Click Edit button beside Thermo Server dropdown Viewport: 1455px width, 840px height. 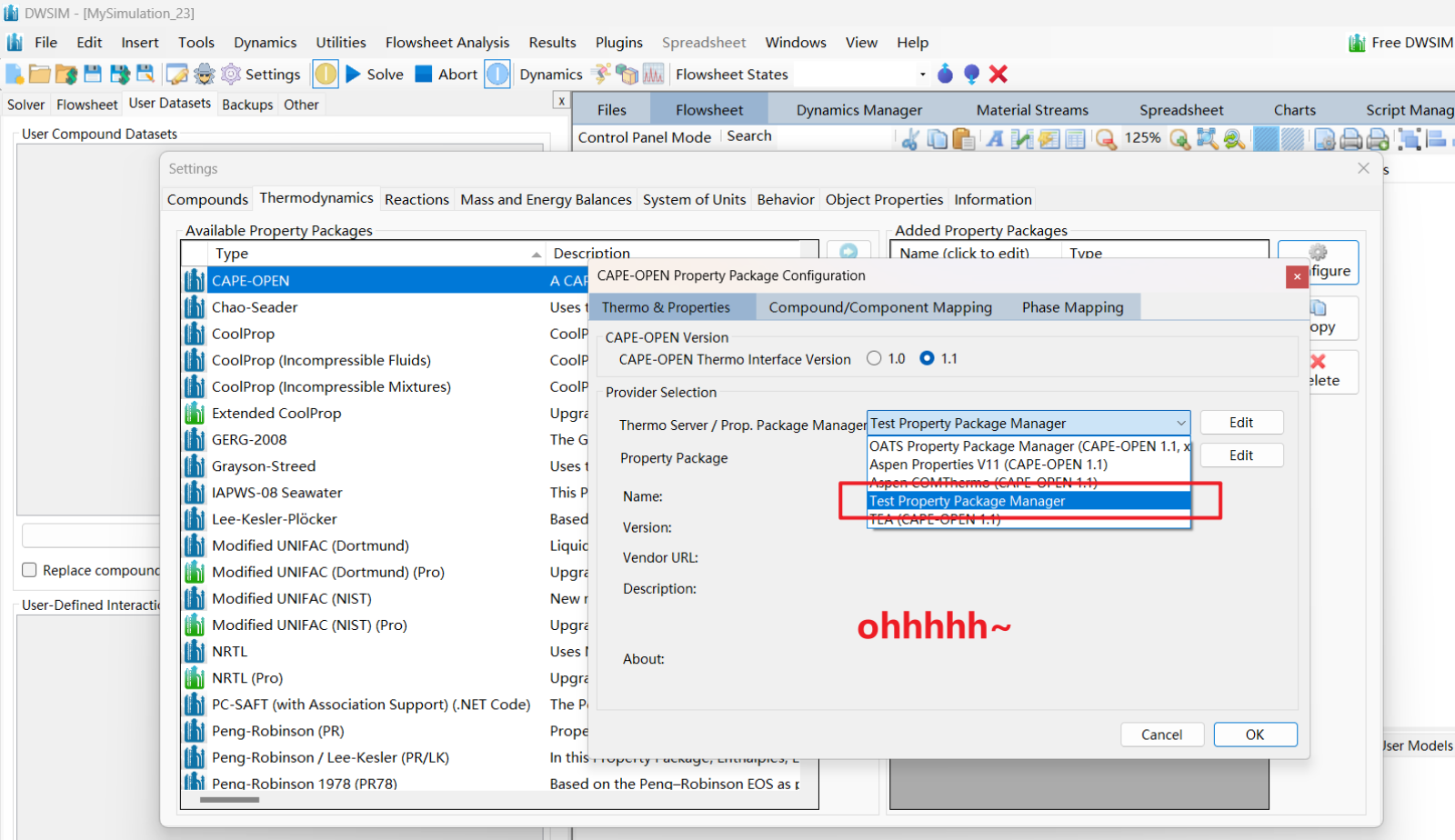click(x=1241, y=423)
